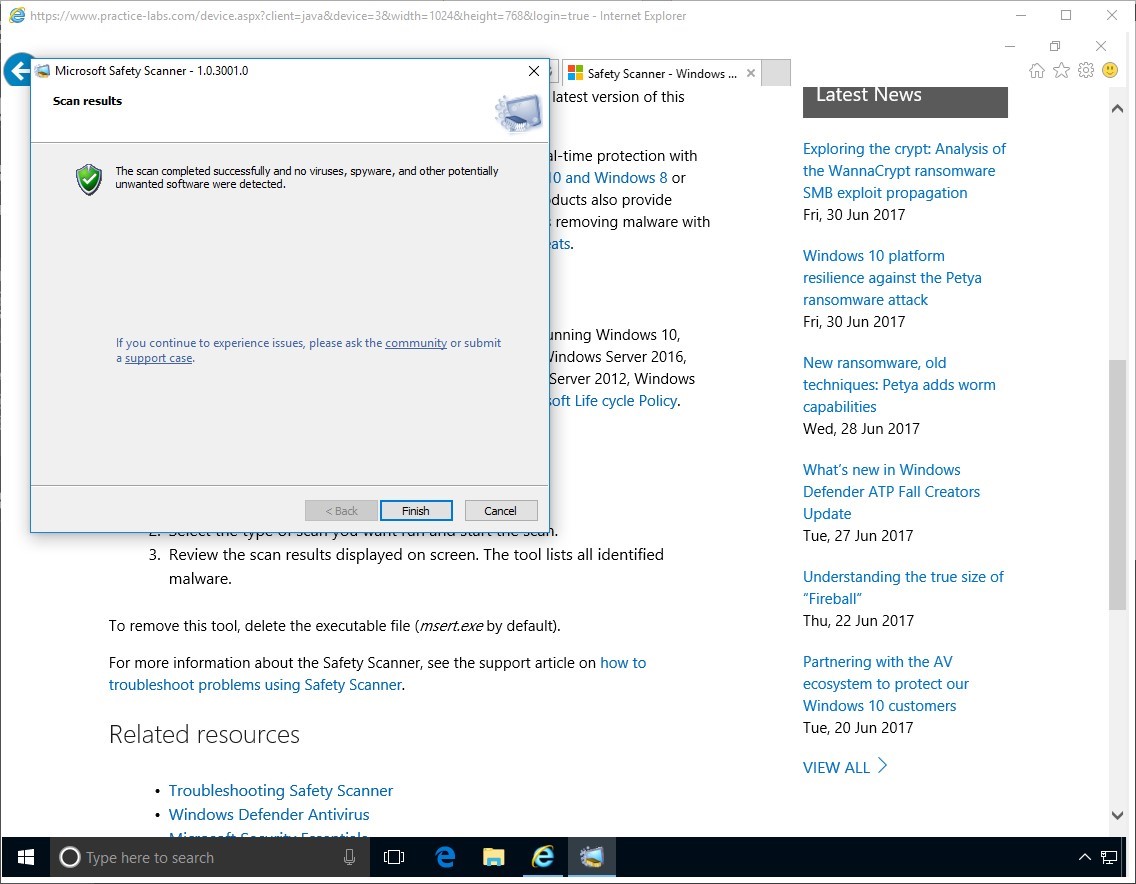
Task: Open the WannaCrypt ransomware analysis article
Action: pos(904,171)
